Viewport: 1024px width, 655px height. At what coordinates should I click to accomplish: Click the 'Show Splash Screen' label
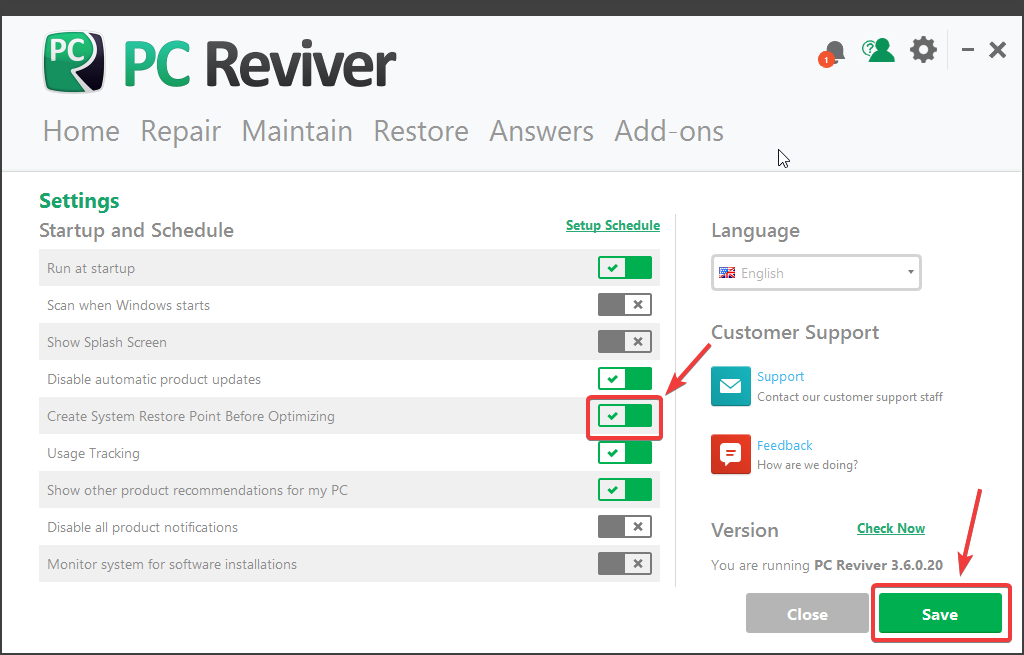(106, 342)
